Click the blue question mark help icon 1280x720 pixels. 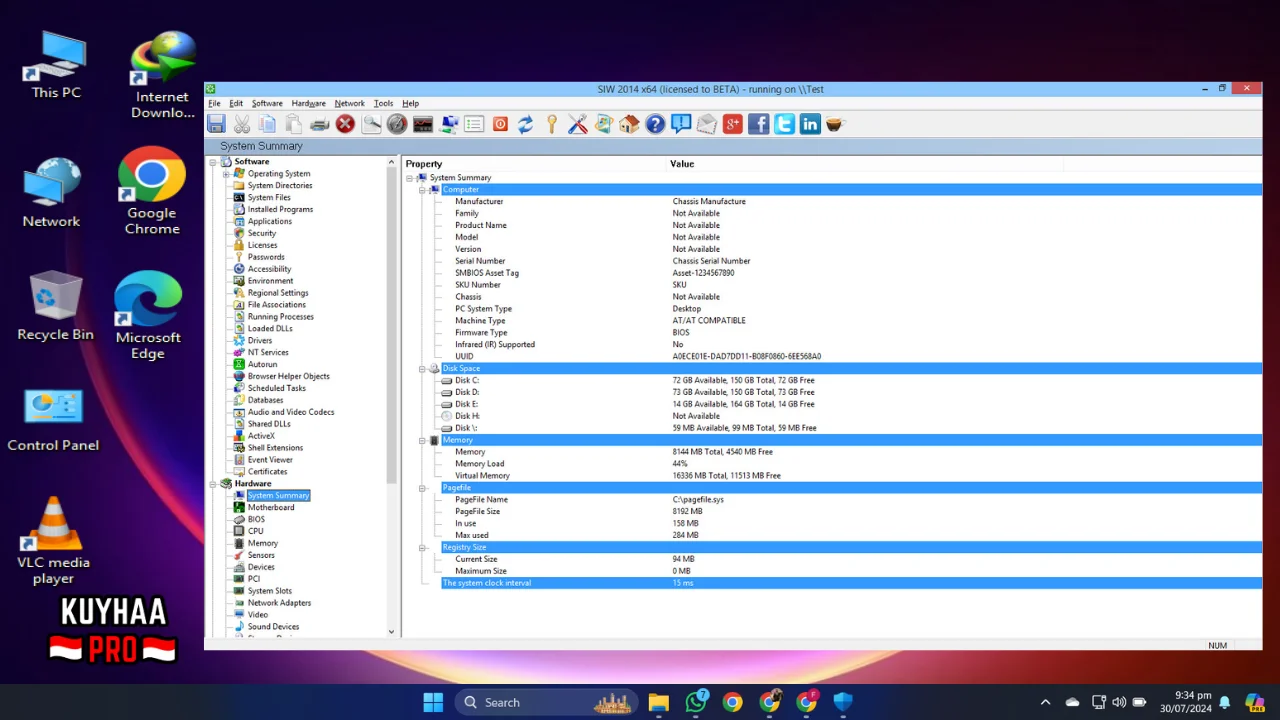point(655,124)
